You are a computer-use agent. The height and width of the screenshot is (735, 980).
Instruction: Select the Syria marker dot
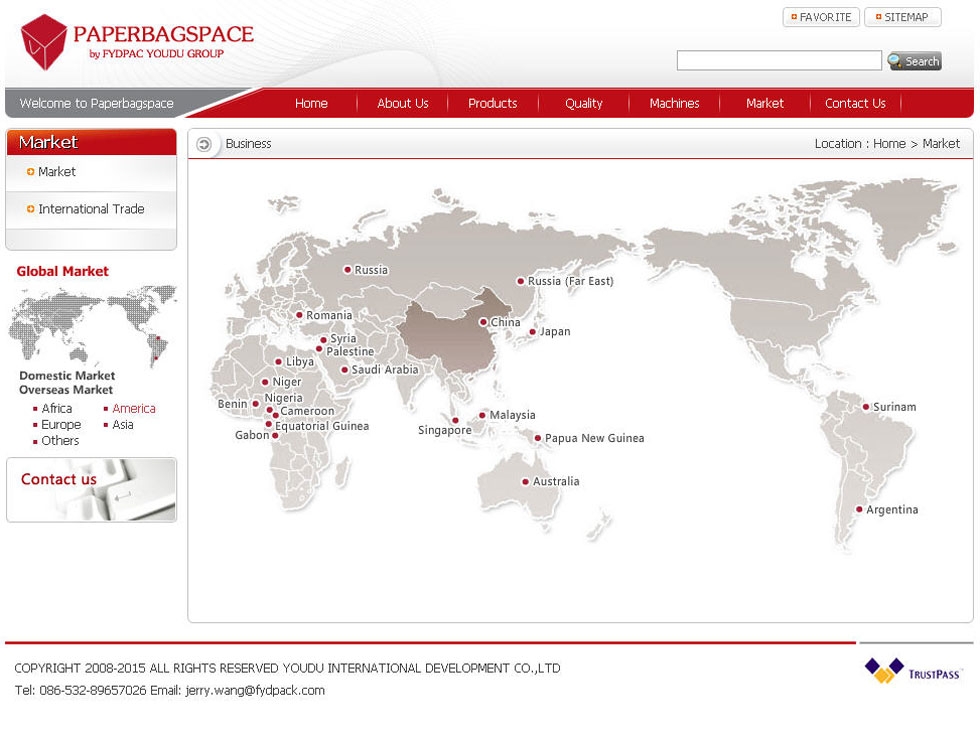click(x=323, y=340)
